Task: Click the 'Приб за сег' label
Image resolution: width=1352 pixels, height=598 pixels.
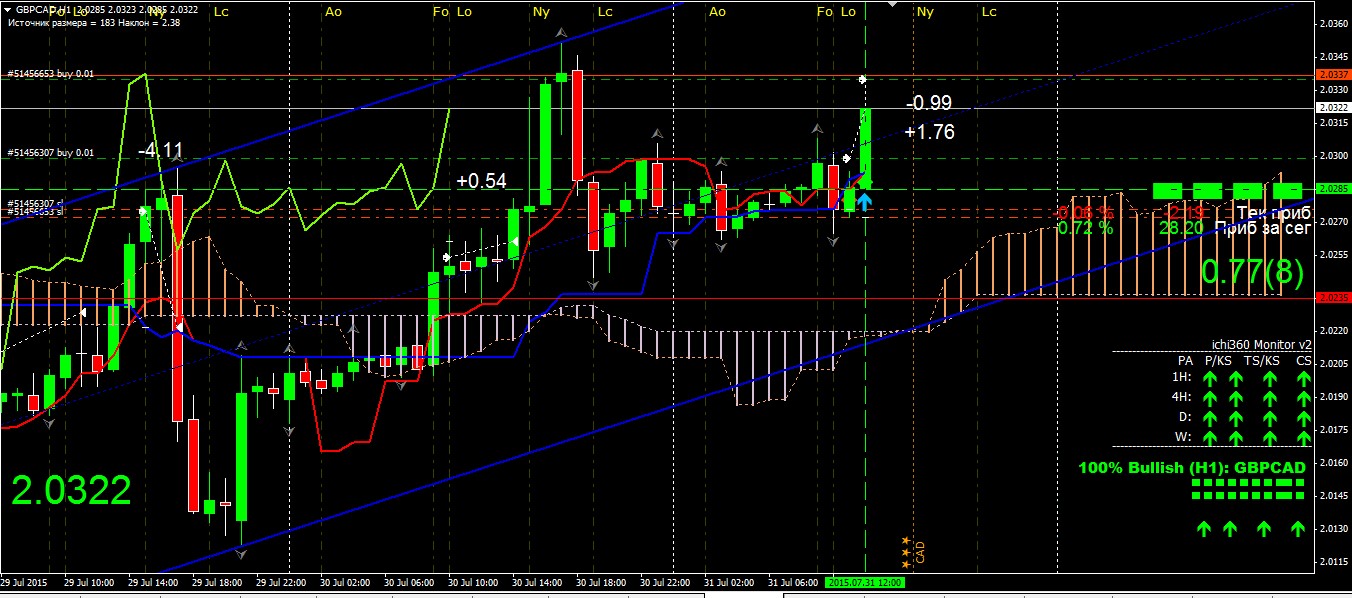Action: click(x=1264, y=228)
